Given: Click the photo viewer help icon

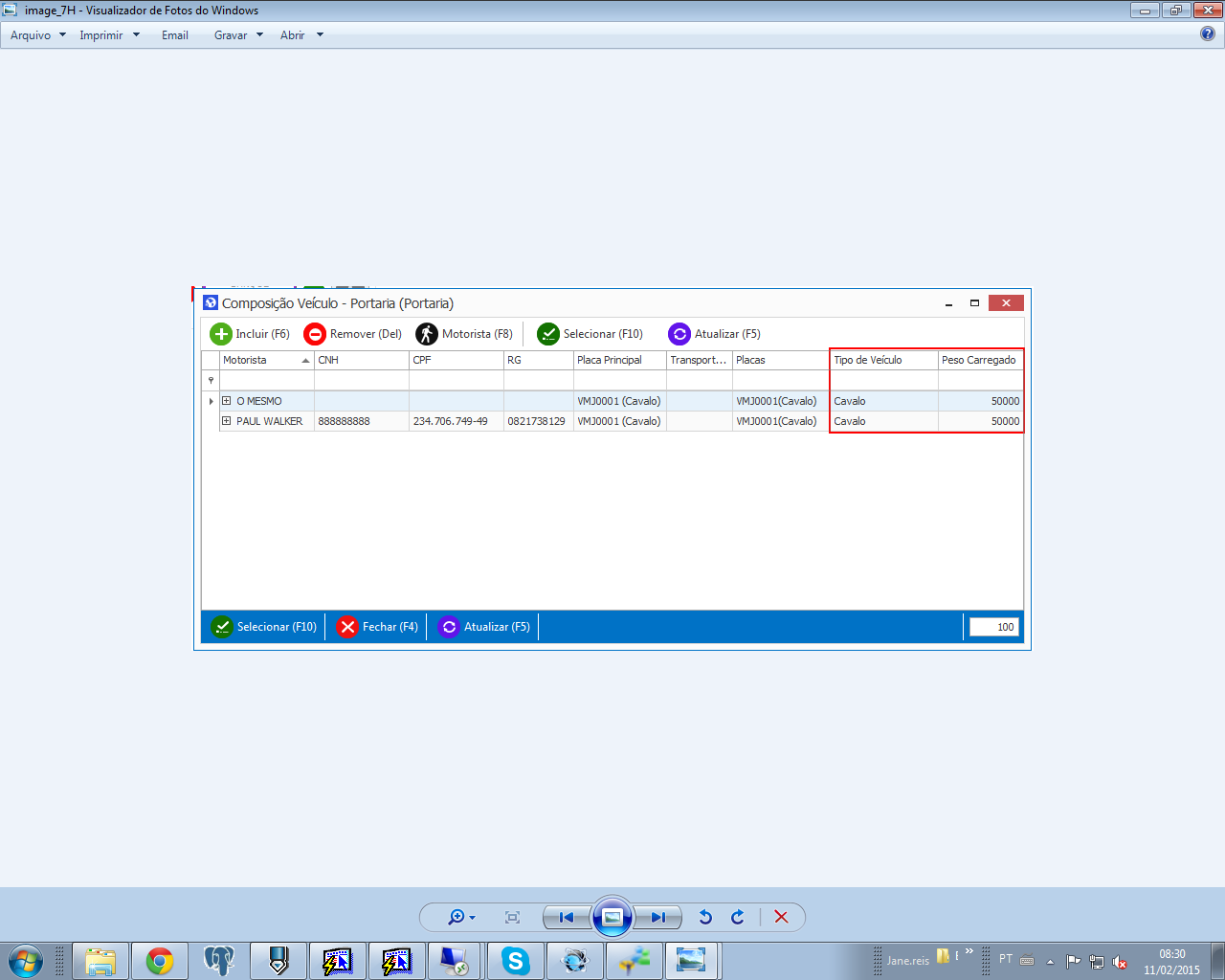Looking at the screenshot, I should (x=1208, y=33).
